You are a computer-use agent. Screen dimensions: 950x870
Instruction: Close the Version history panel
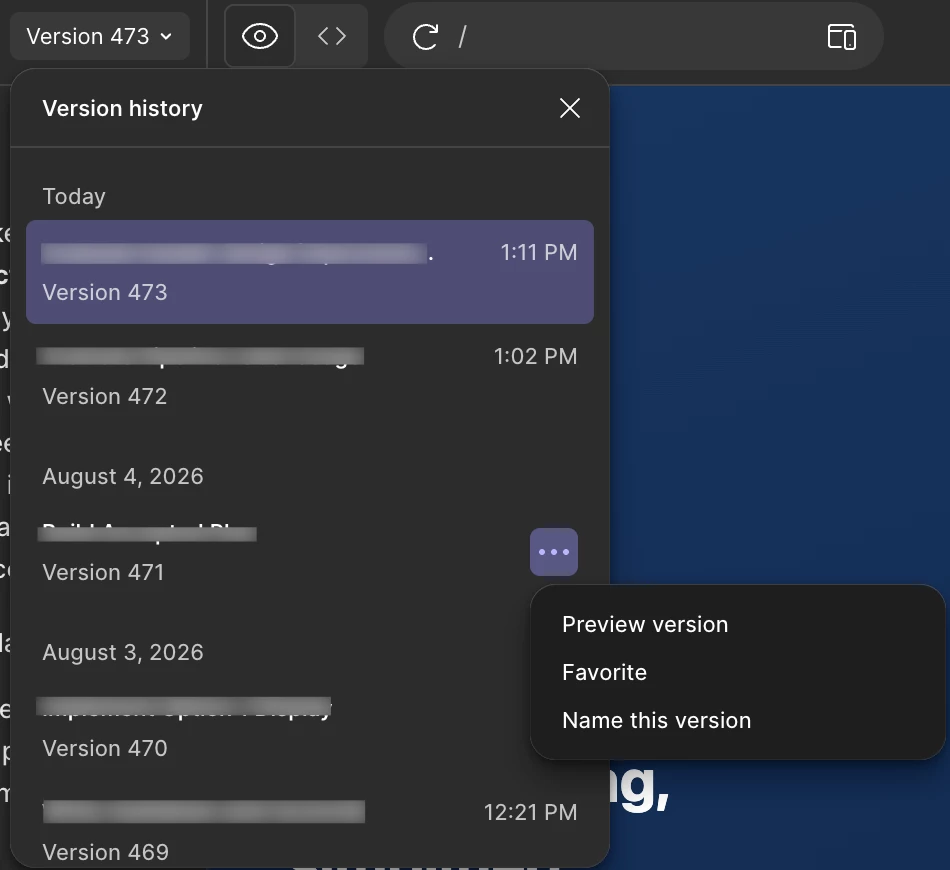[570, 108]
